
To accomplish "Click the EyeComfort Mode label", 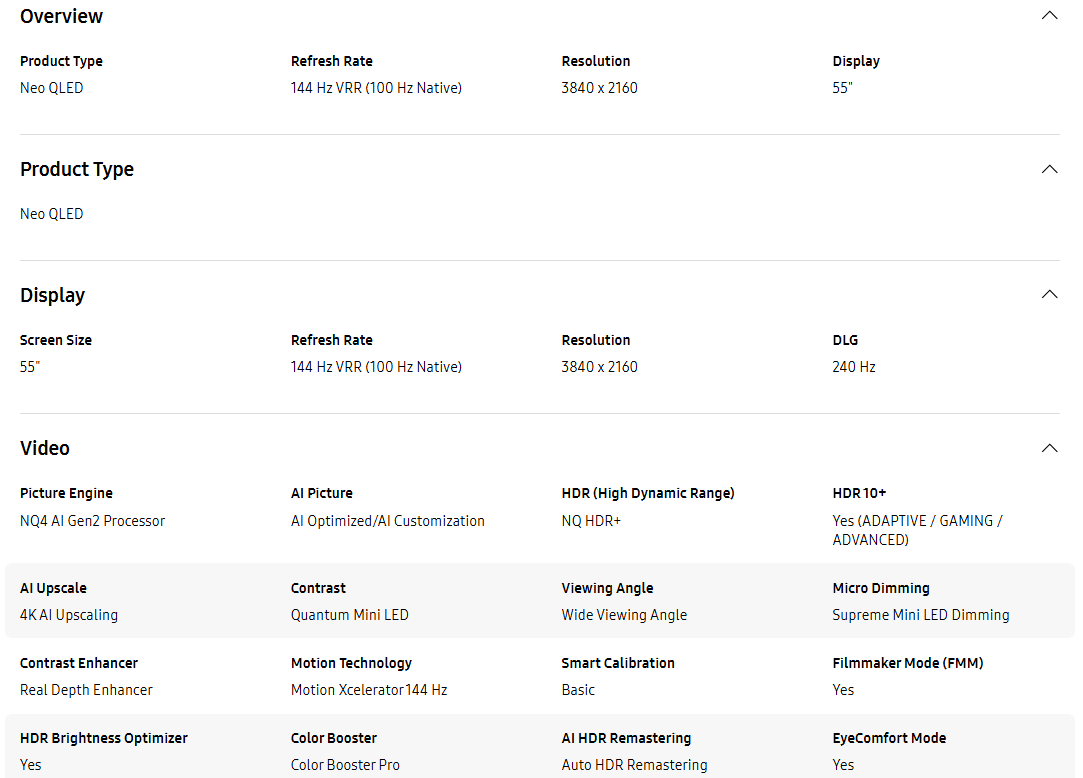I will (890, 738).
